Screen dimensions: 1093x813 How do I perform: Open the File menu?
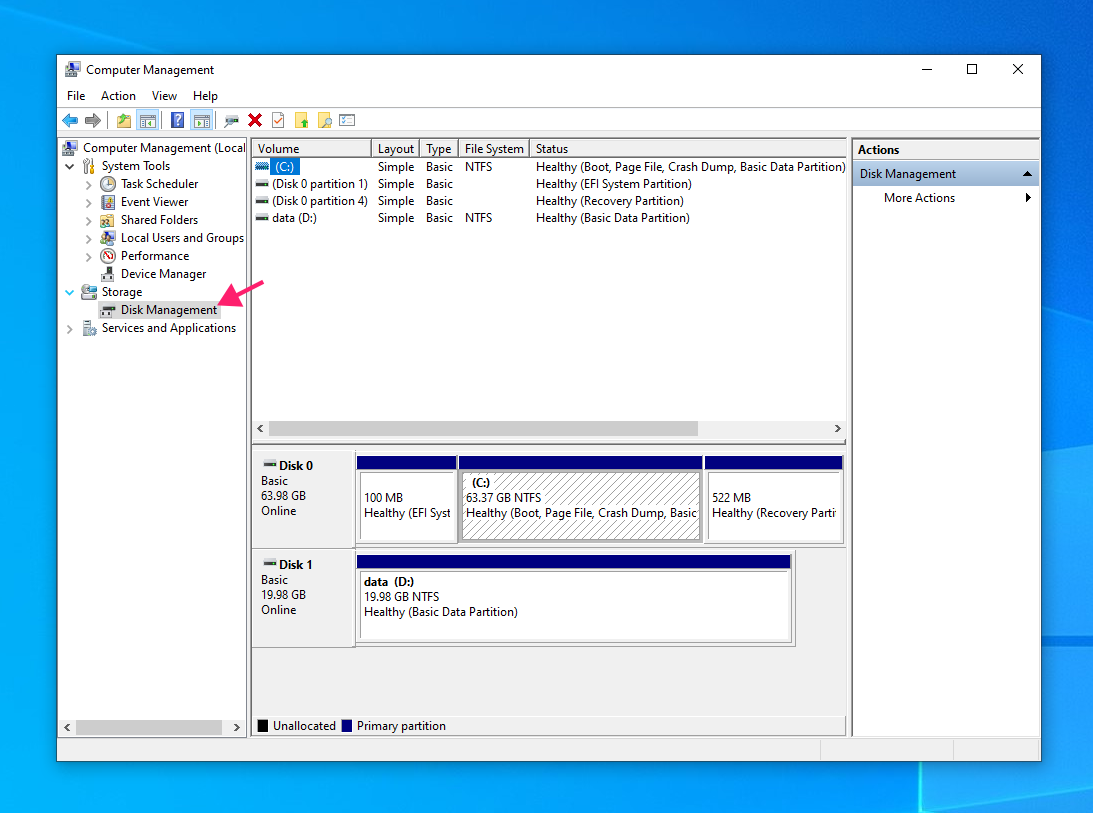click(76, 96)
